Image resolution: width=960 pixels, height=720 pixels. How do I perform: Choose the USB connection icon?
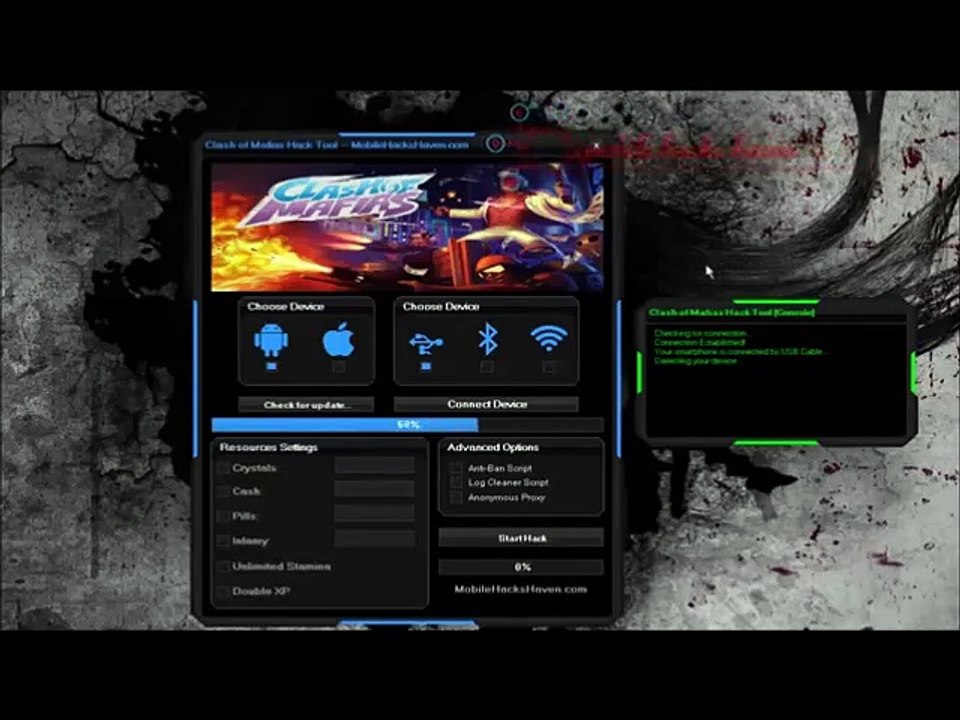coord(426,343)
